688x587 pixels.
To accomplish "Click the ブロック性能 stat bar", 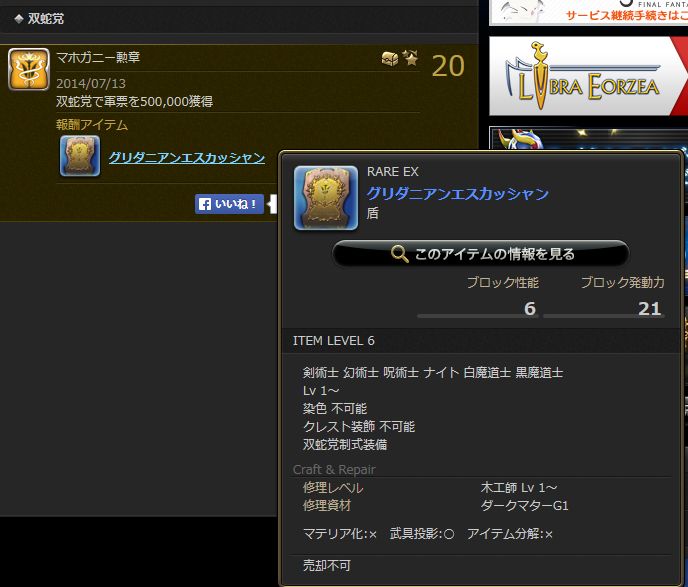I will [x=478, y=315].
